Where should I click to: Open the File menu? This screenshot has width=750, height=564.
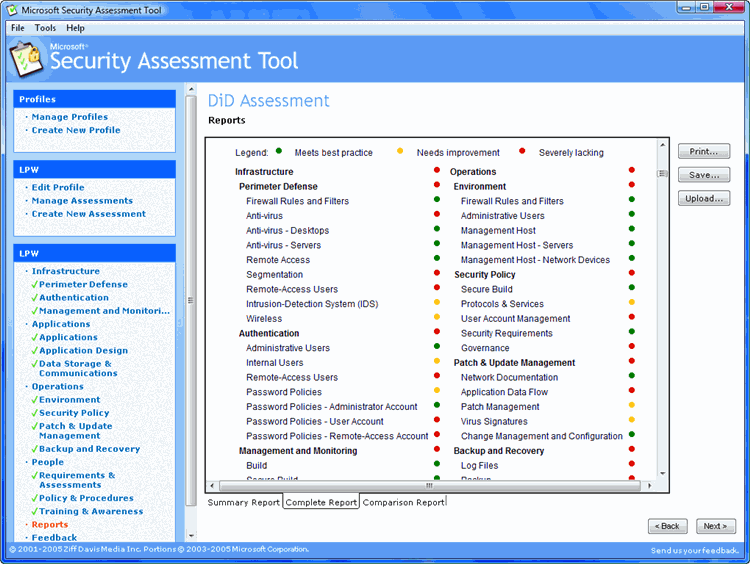coord(18,28)
